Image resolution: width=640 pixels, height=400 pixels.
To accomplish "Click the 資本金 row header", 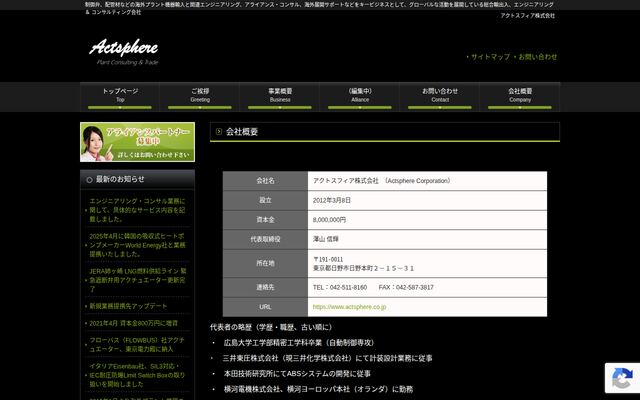I will click(x=265, y=220).
